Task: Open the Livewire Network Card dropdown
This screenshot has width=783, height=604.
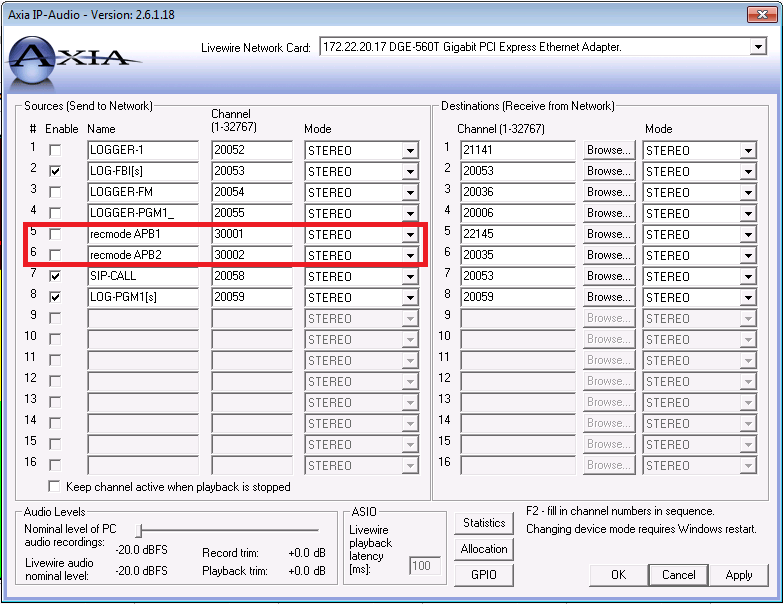Action: (x=758, y=47)
